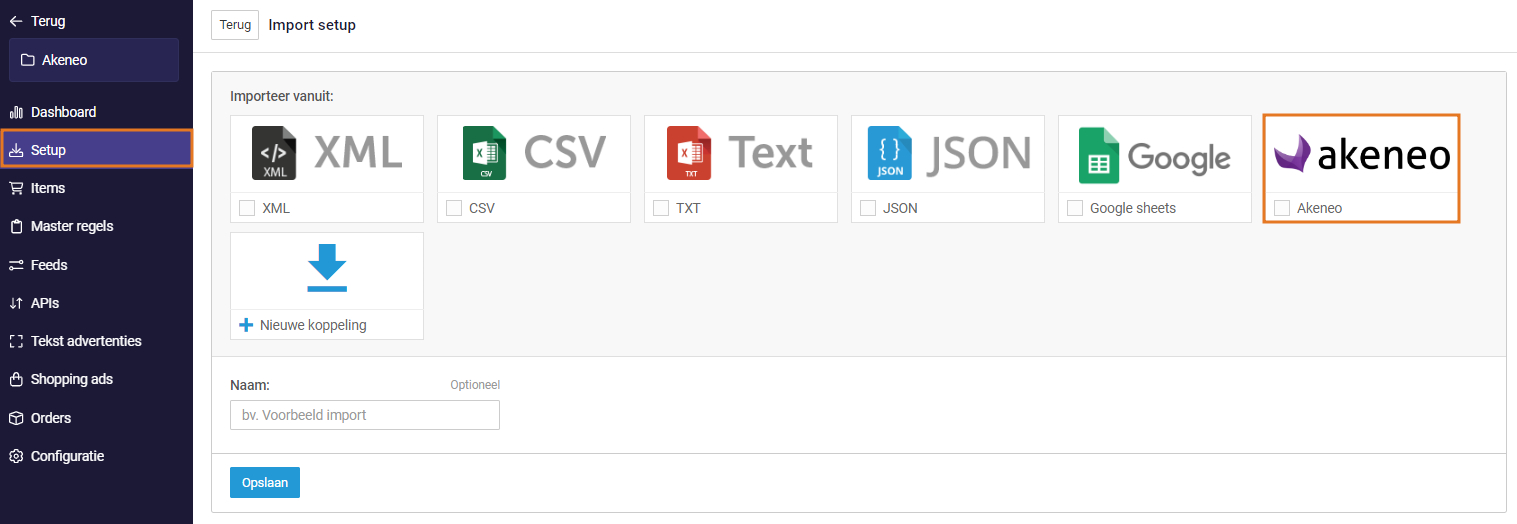
Task: Select the CSV spreadsheet icon
Action: coord(485,153)
